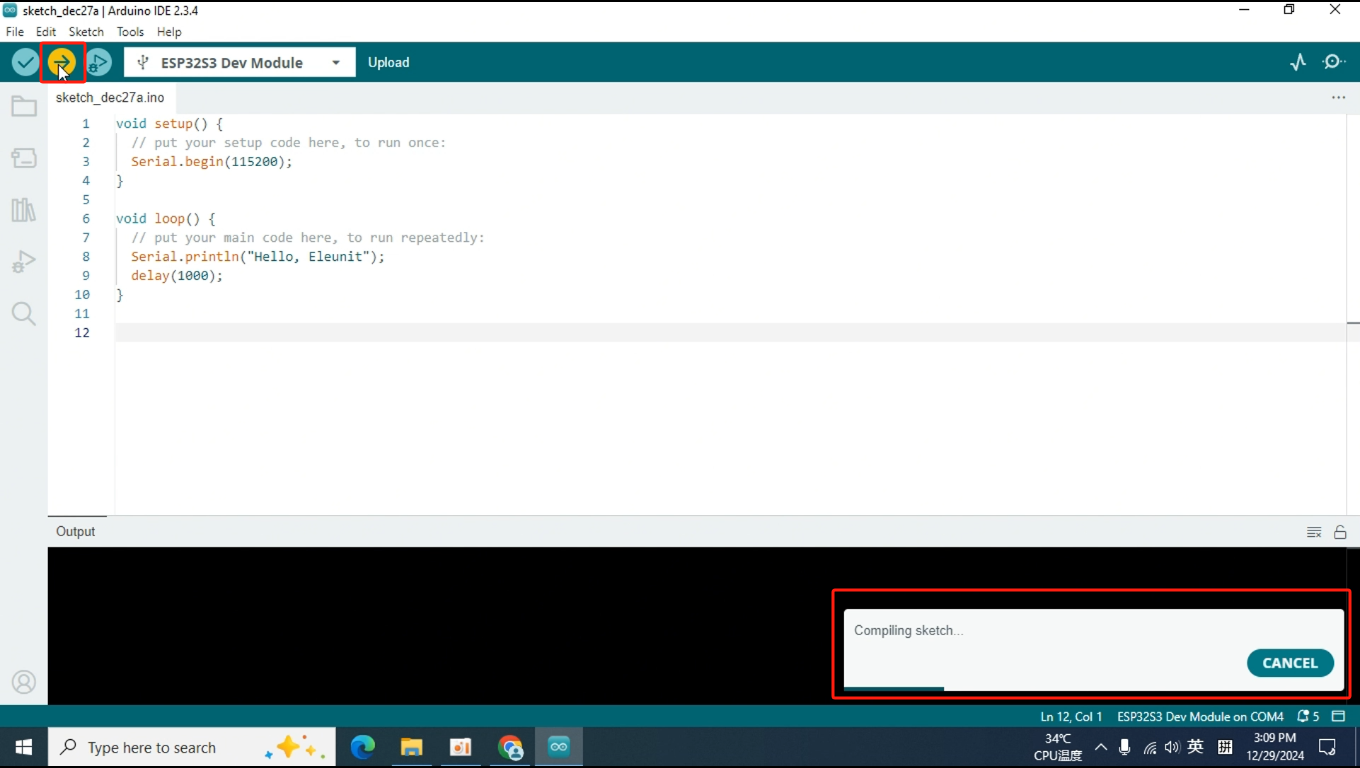Click the Serial.begin(115200) code line
The image size is (1360, 768).
point(212,161)
